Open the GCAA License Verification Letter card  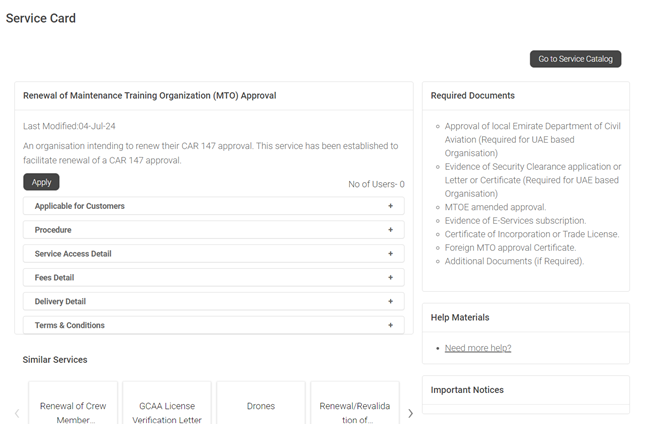[167, 403]
